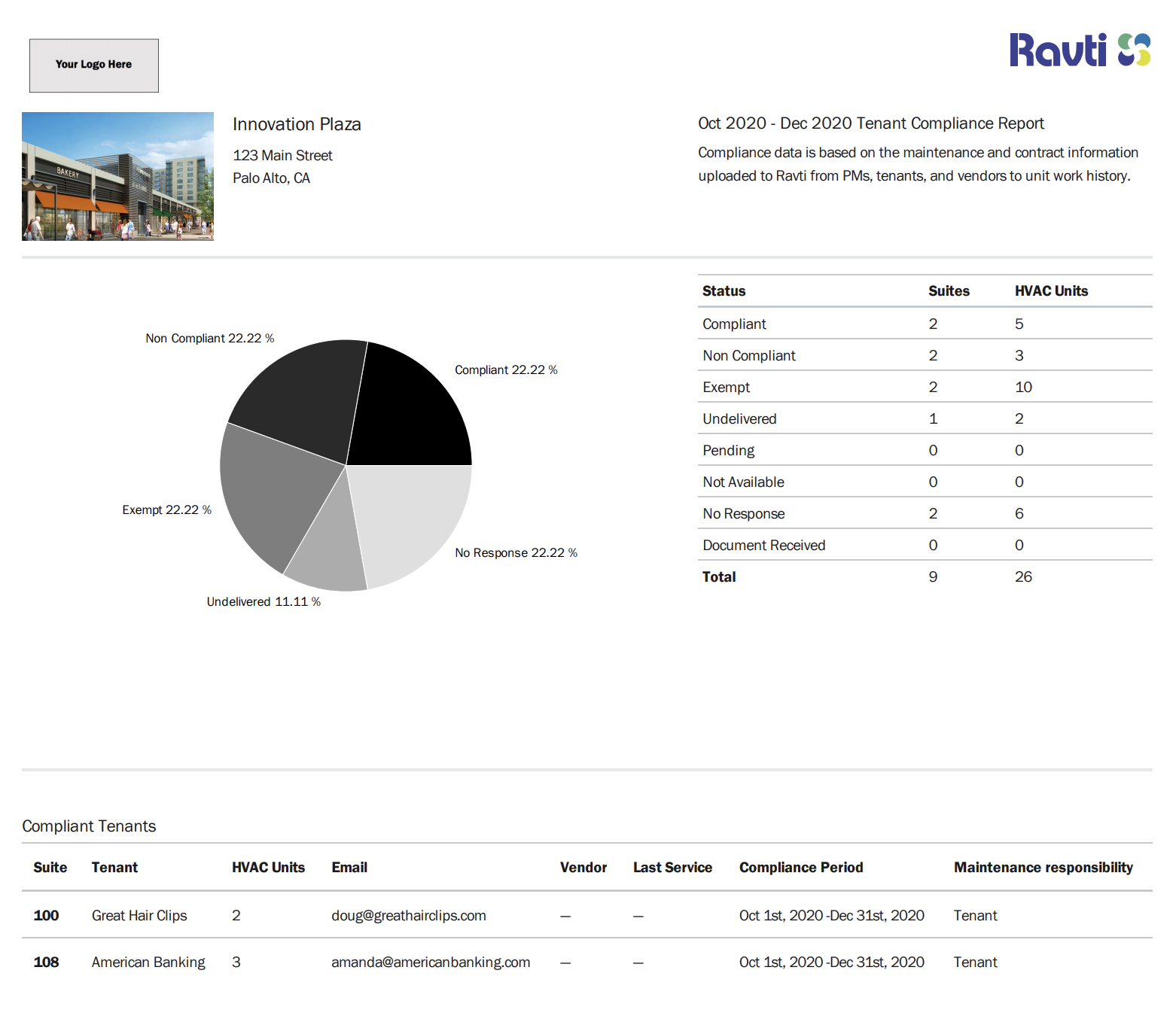This screenshot has width=1176, height=1028.
Task: Click suite number 108
Action: [46, 962]
